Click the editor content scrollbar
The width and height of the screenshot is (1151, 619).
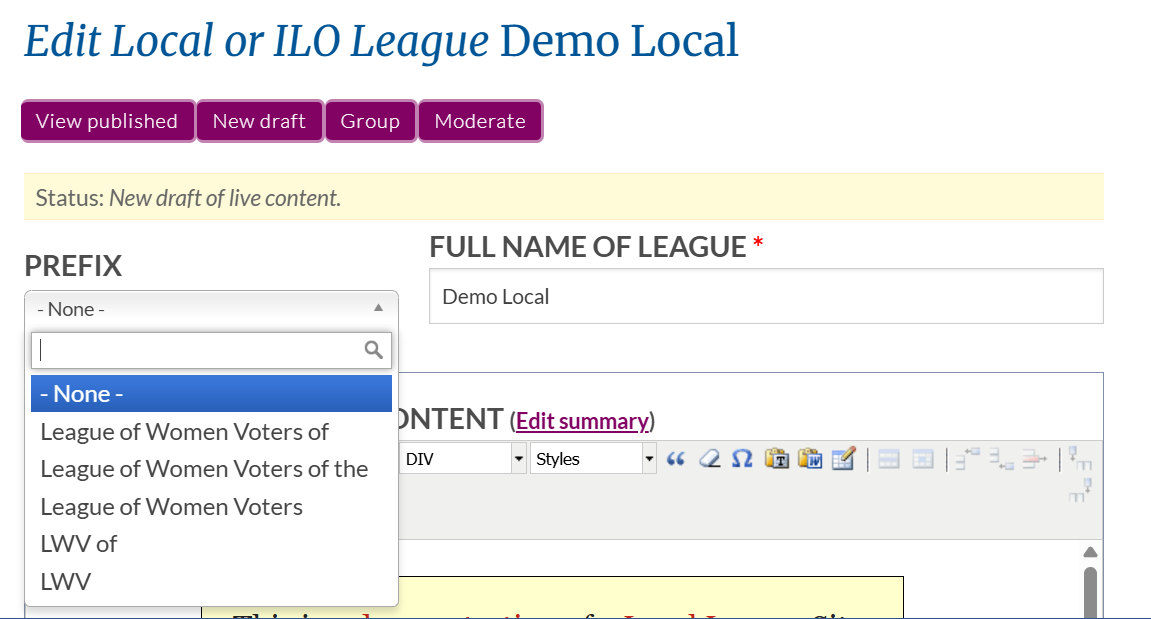(x=1091, y=585)
